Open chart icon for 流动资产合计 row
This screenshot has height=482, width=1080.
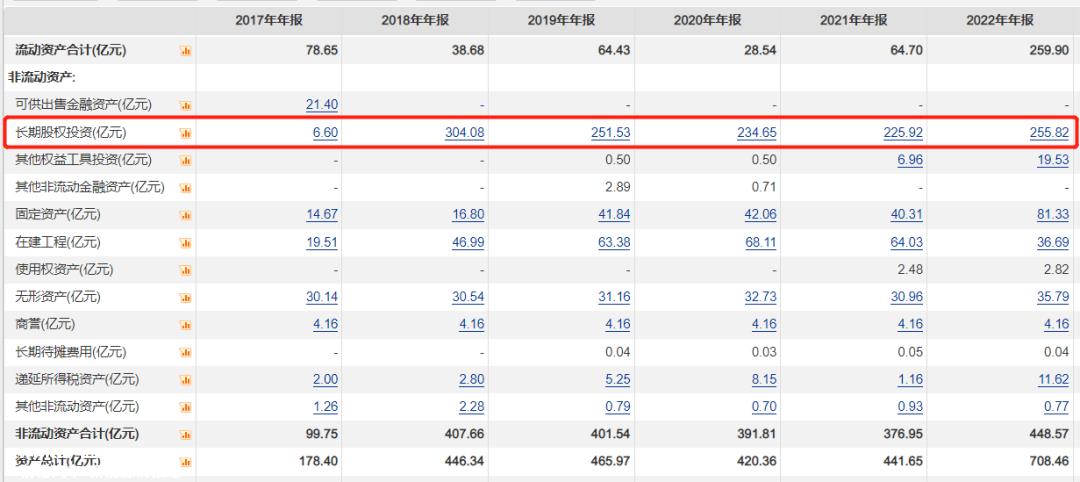click(x=185, y=50)
